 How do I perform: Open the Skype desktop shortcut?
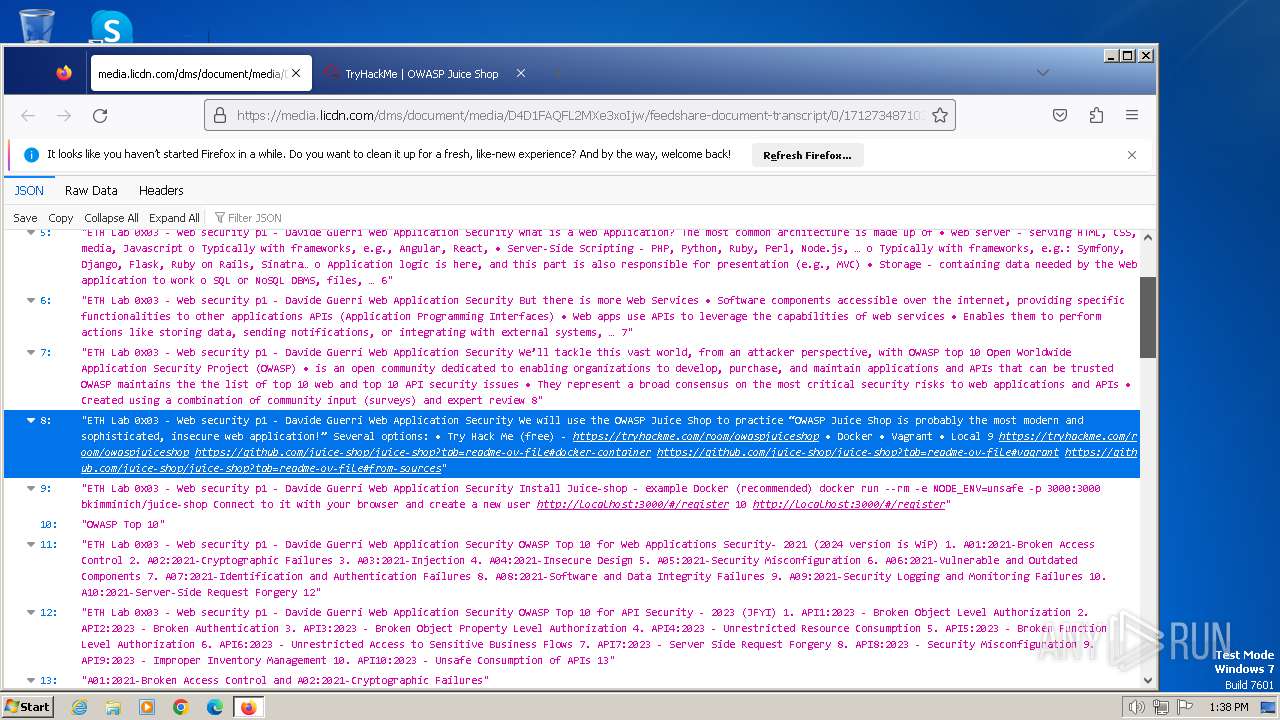pyautogui.click(x=111, y=27)
